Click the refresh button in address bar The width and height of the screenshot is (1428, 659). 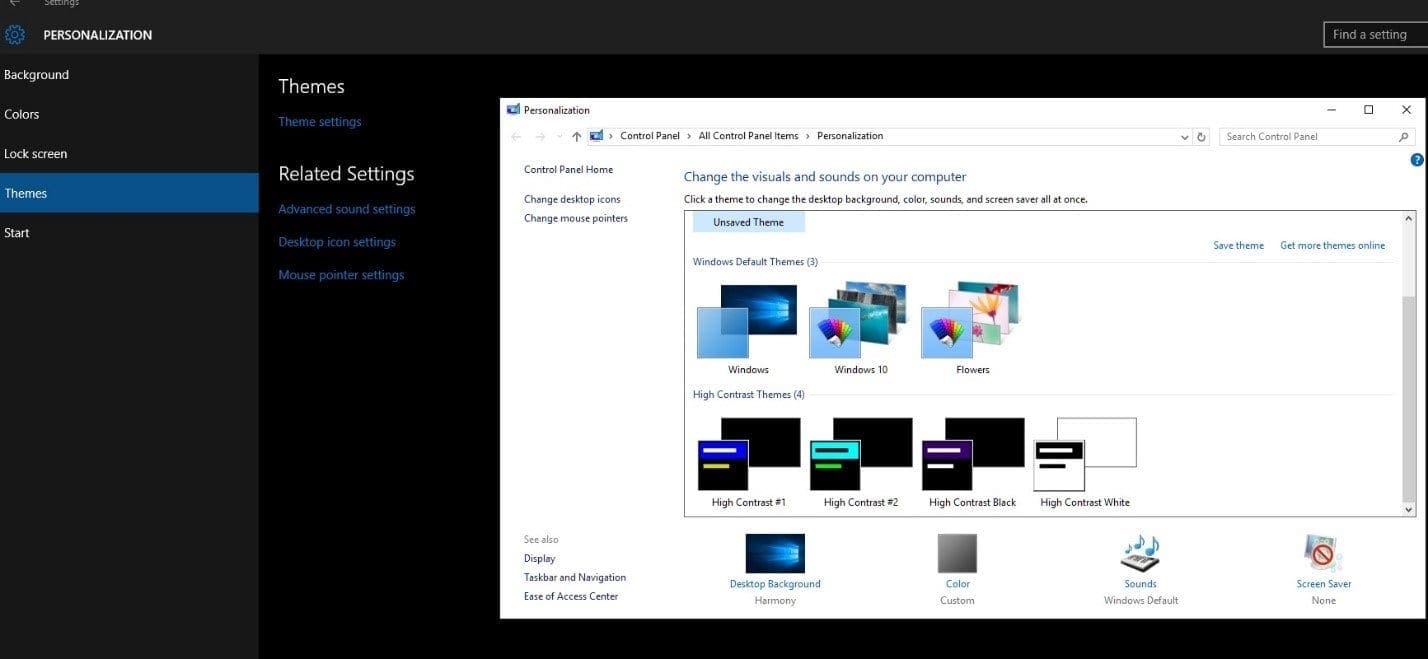coord(1202,137)
